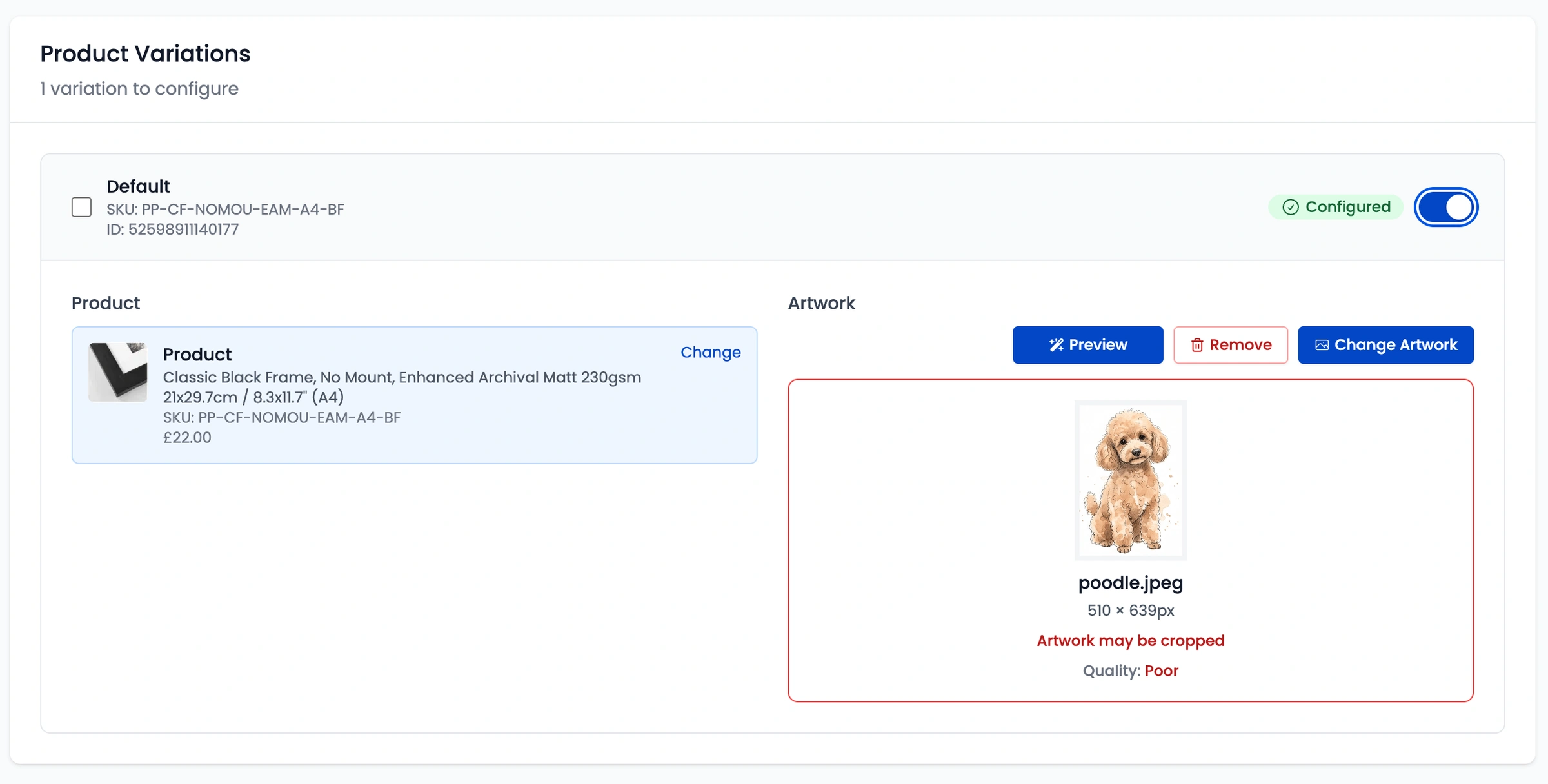The width and height of the screenshot is (1548, 784).
Task: Click the black frame product thumbnail
Action: point(118,372)
